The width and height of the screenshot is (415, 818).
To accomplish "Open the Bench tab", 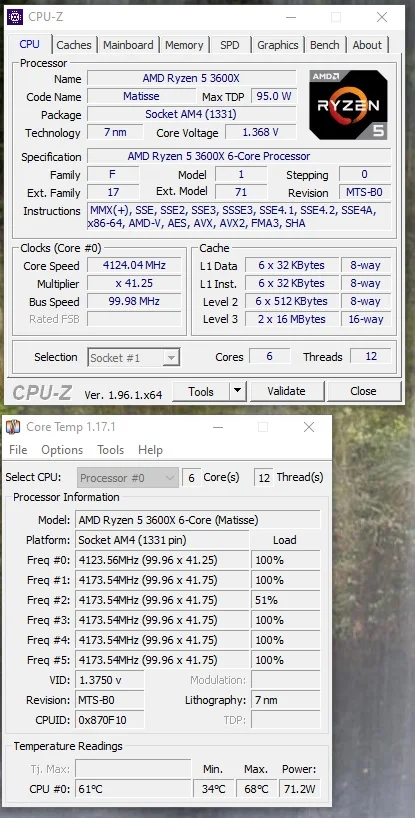I will pyautogui.click(x=324, y=45).
